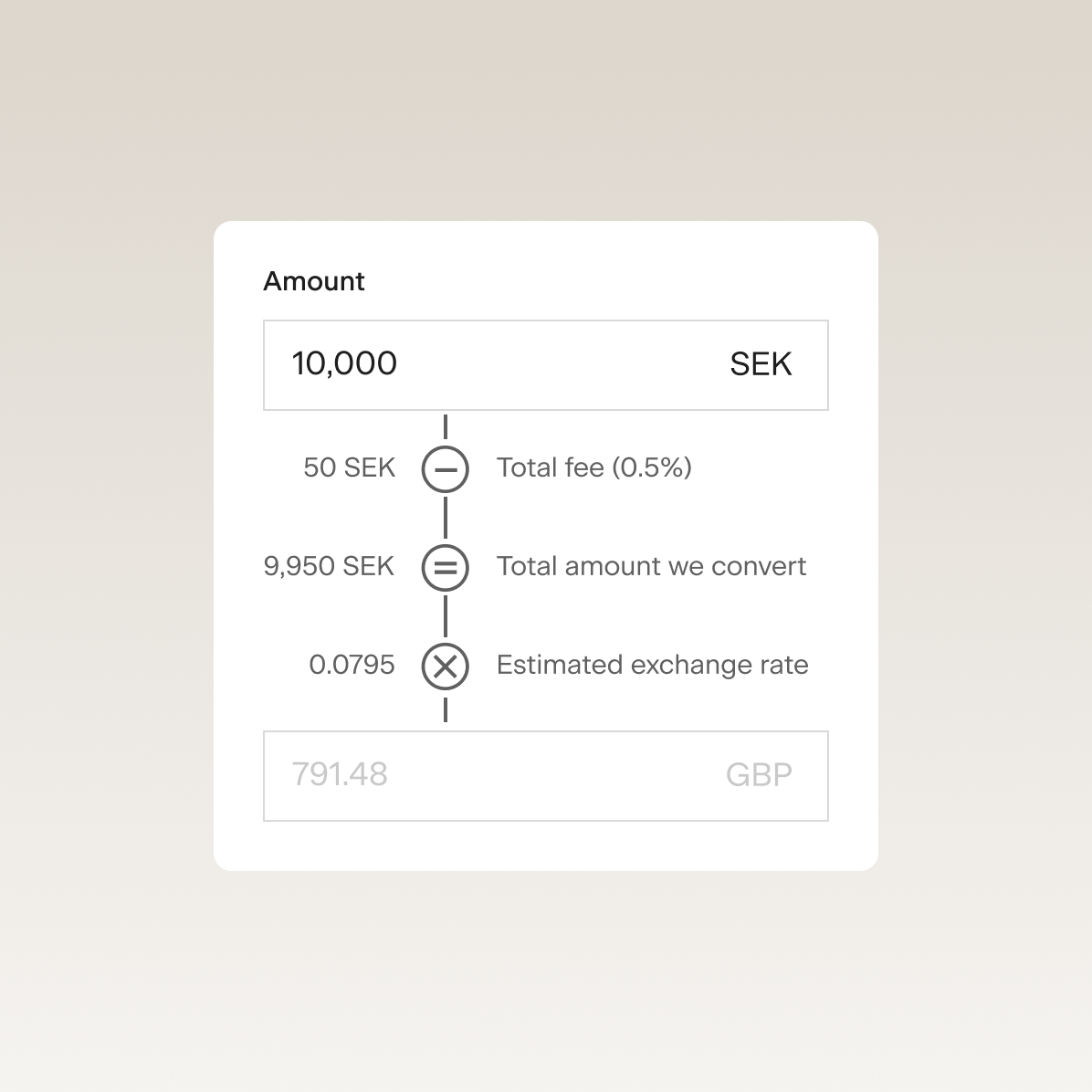Click the 10,000 value in the Amount field

tap(344, 363)
